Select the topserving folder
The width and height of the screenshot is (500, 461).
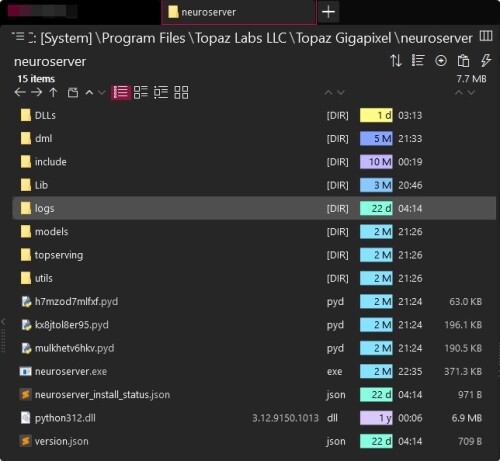tap(254, 255)
